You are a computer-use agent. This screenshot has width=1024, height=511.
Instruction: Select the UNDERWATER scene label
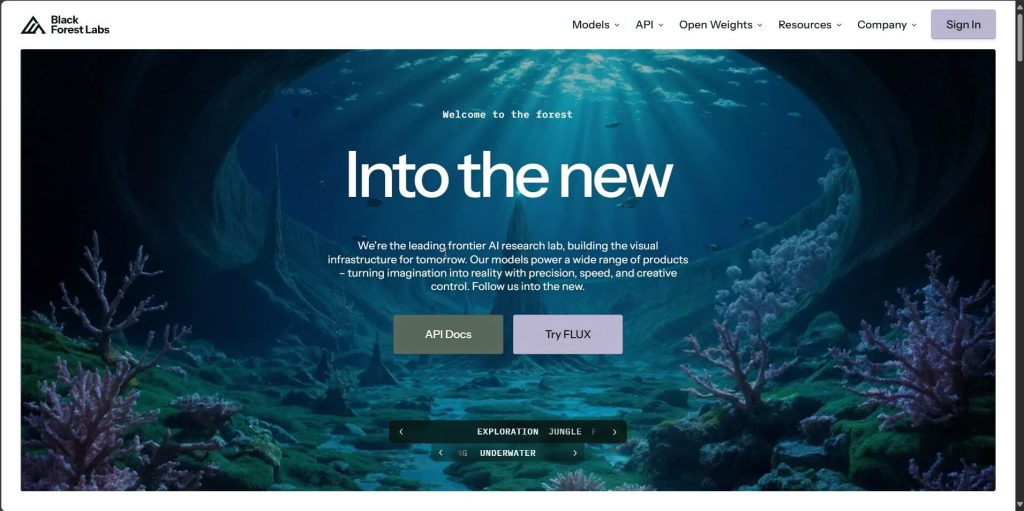507,453
